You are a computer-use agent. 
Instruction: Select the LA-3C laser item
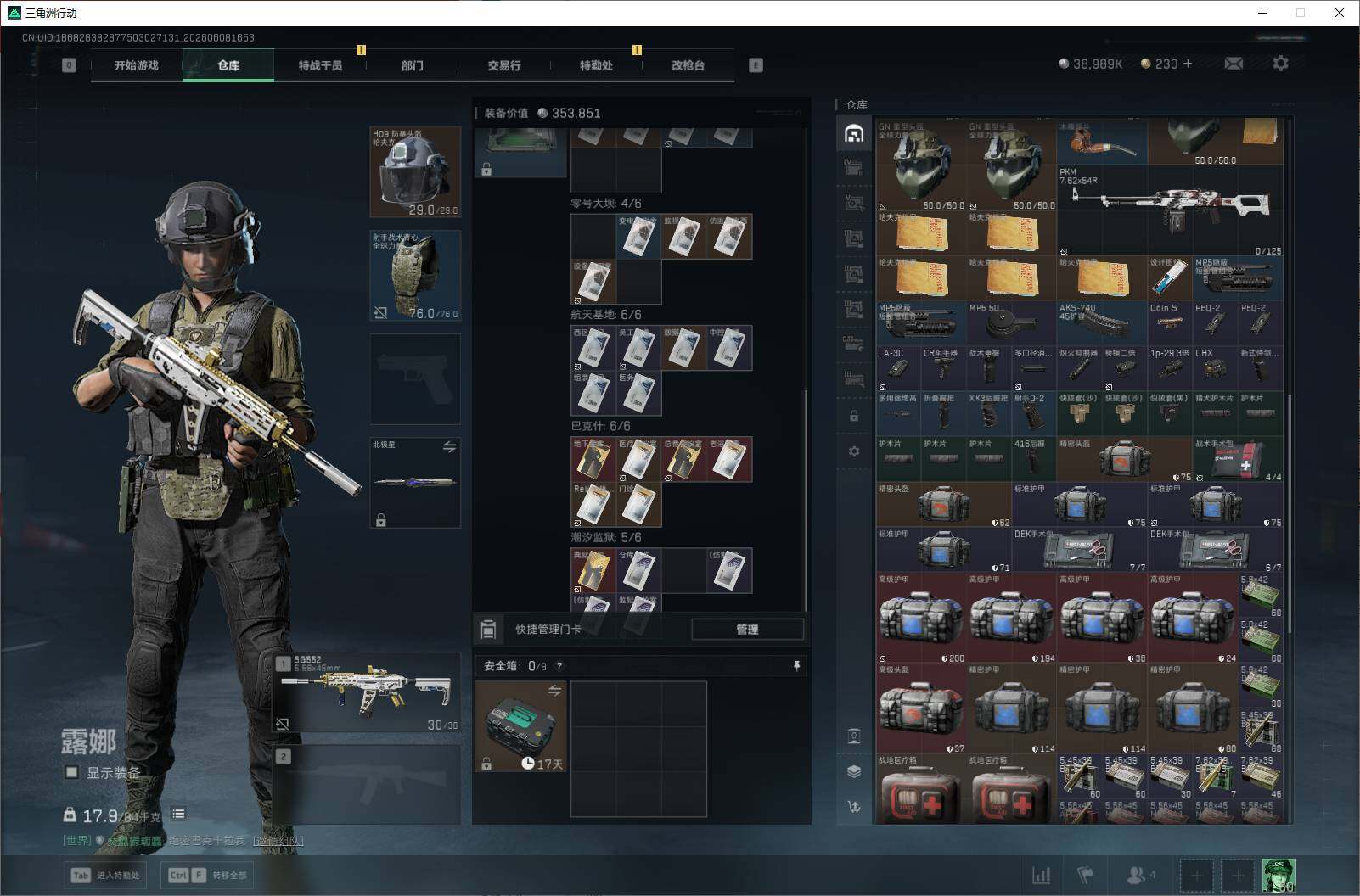(898, 367)
